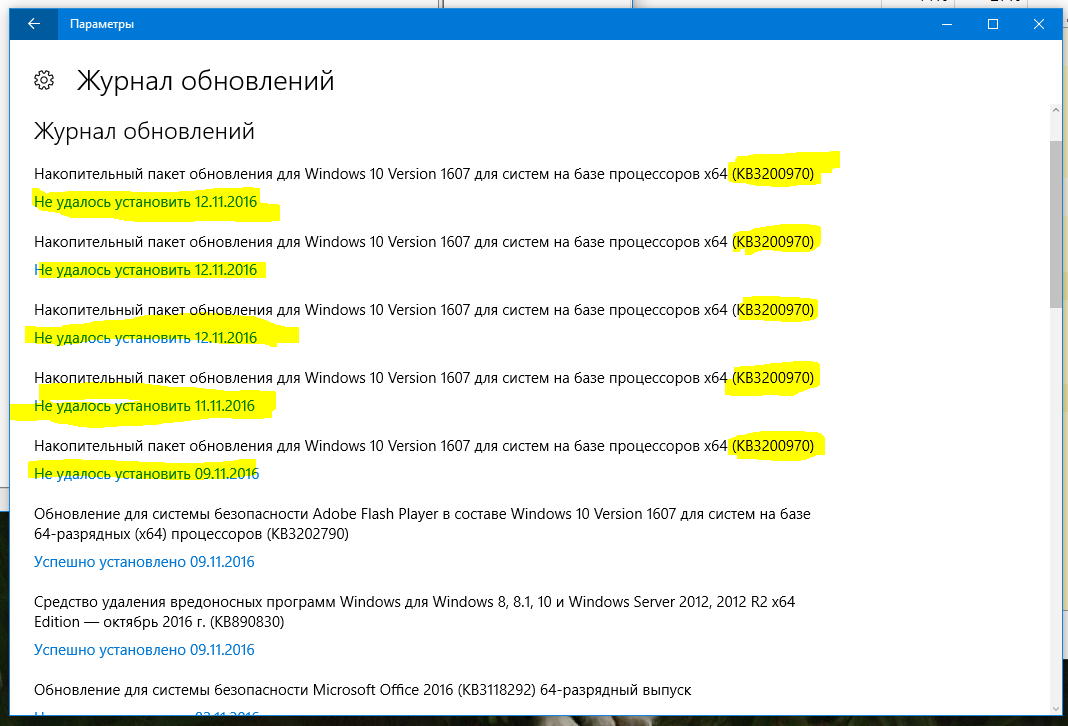Select the Параметры title text in the title bar
The height and width of the screenshot is (726, 1068).
pos(105,23)
